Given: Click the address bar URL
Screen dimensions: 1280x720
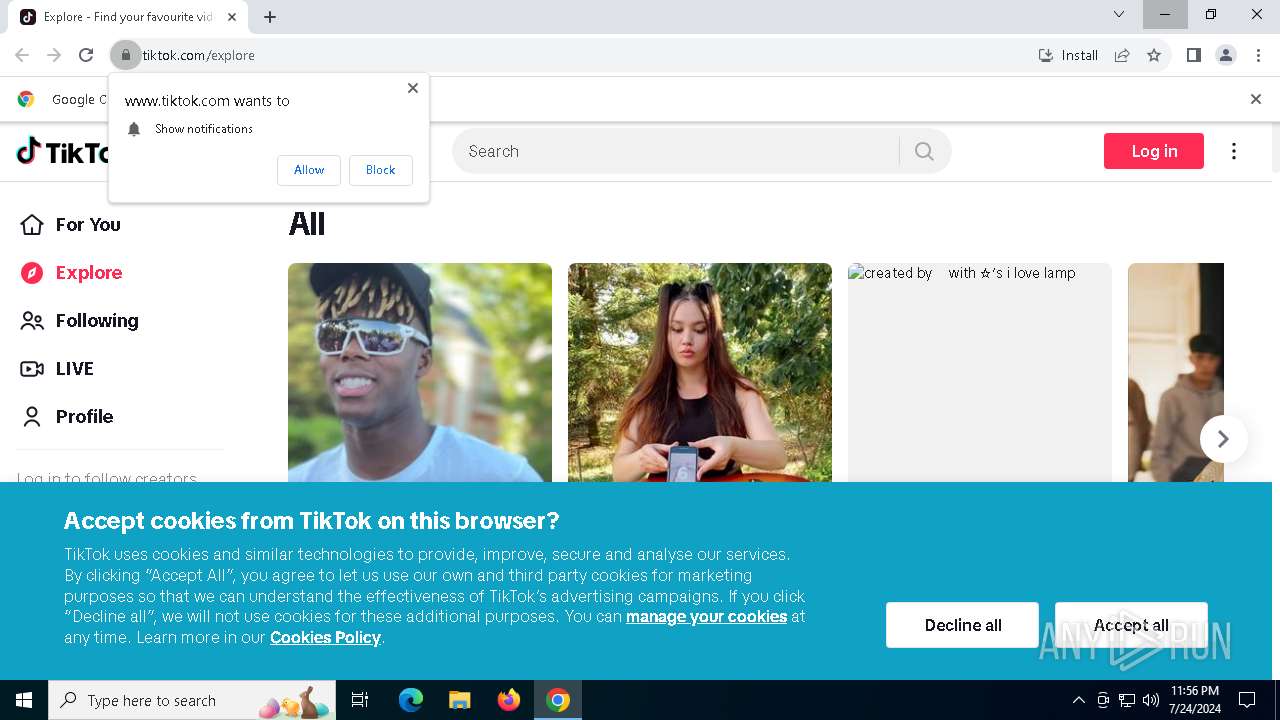Looking at the screenshot, I should 198,56.
